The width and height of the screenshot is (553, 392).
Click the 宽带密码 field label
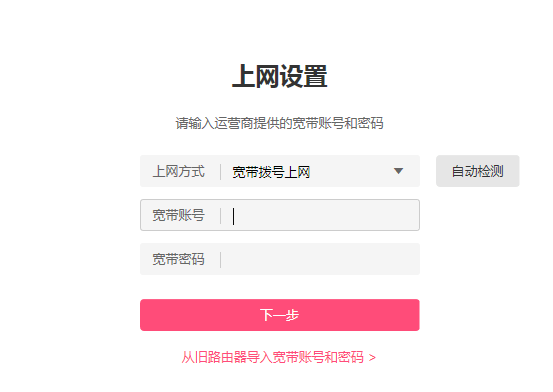pyautogui.click(x=178, y=259)
